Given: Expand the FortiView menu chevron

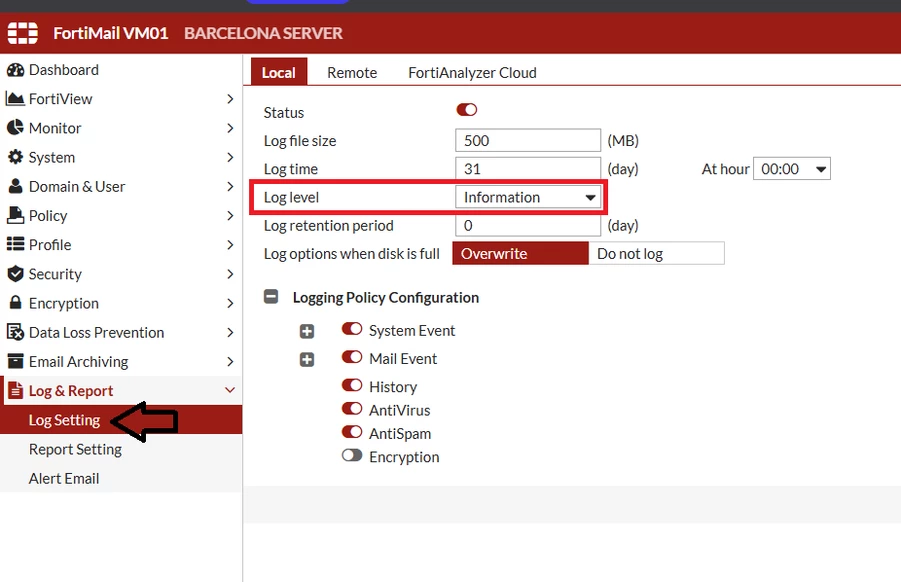Looking at the screenshot, I should pos(230,99).
